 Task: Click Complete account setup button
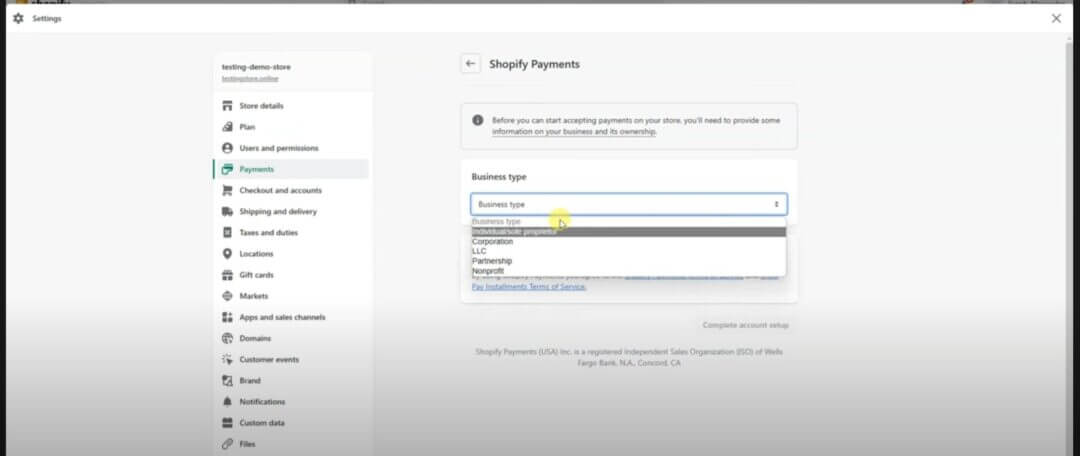(x=745, y=325)
